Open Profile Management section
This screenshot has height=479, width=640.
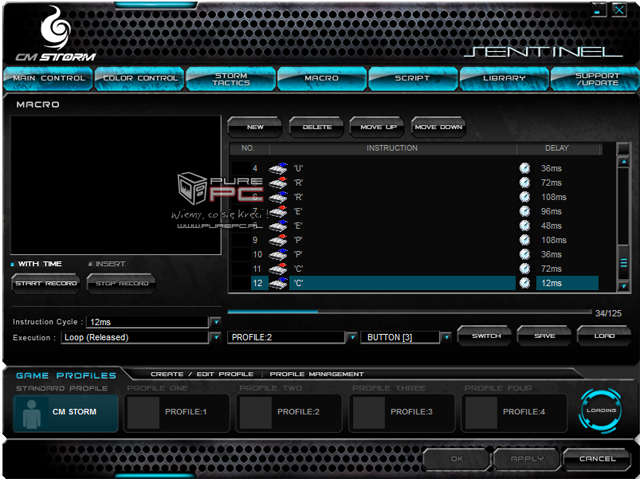(316, 374)
